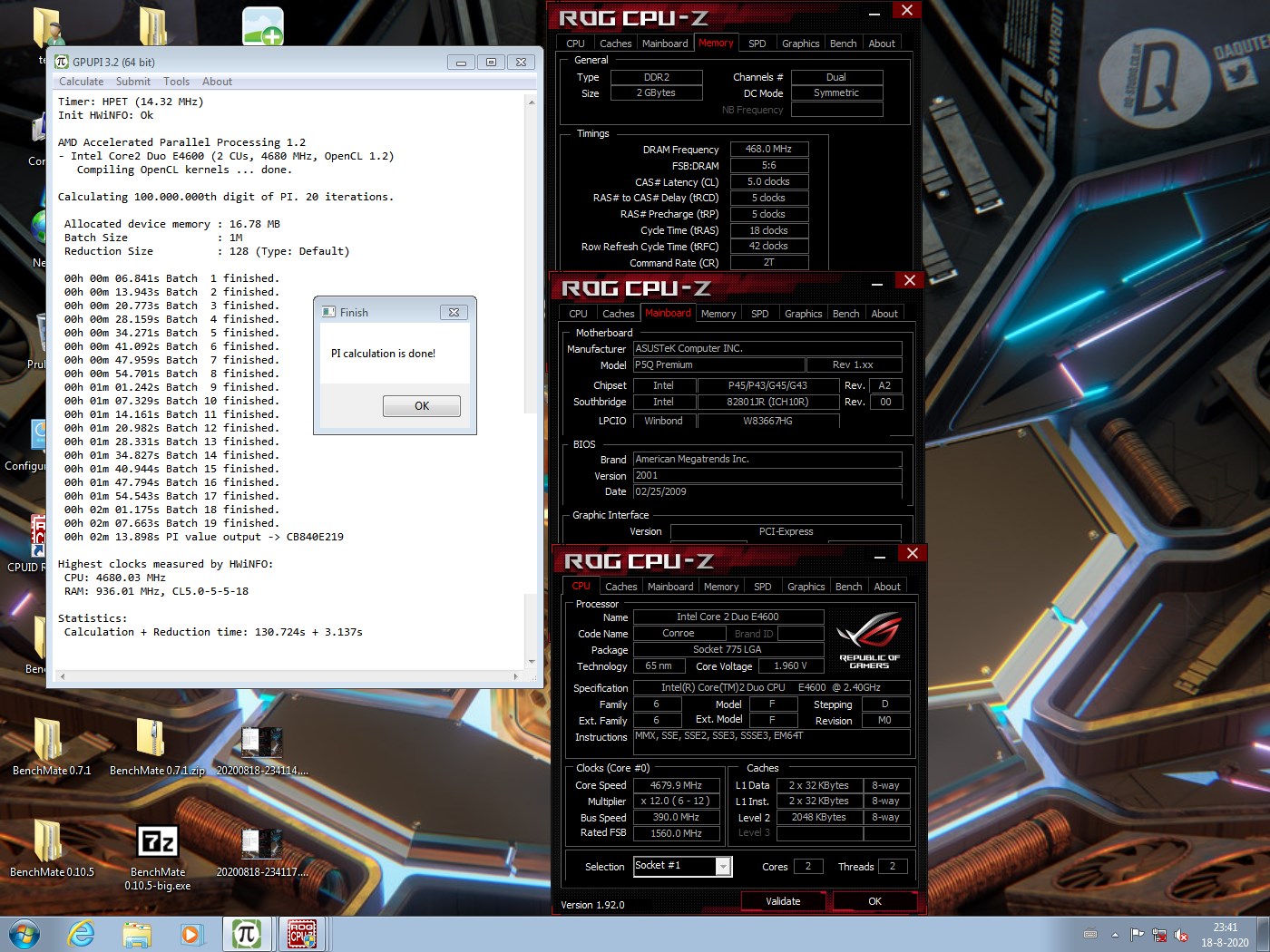The image size is (1270, 952).
Task: Select the Graphics tab in Memory CPU-Z window
Action: pyautogui.click(x=800, y=44)
